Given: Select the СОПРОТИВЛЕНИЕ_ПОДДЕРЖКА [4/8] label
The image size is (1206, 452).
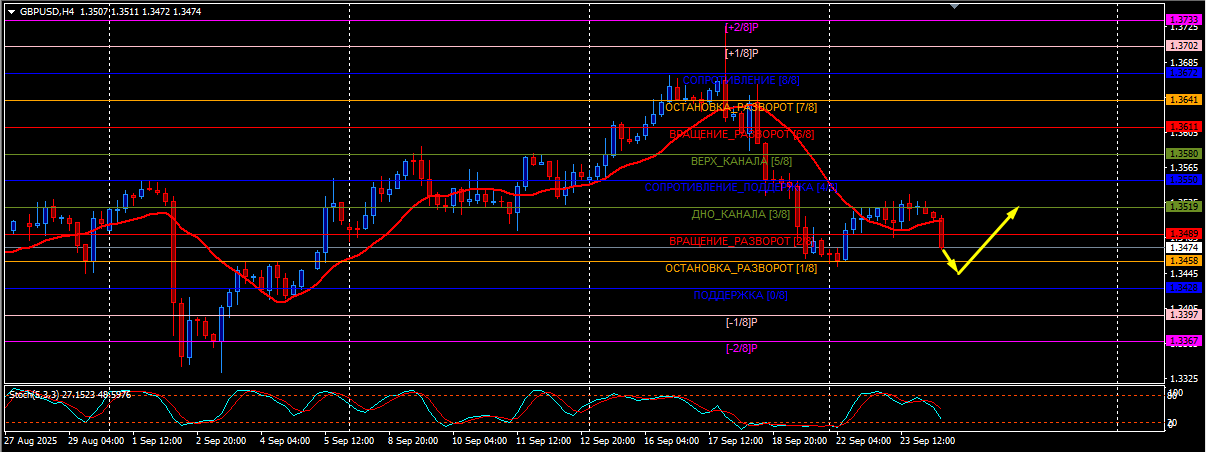Looking at the screenshot, I should [x=741, y=188].
